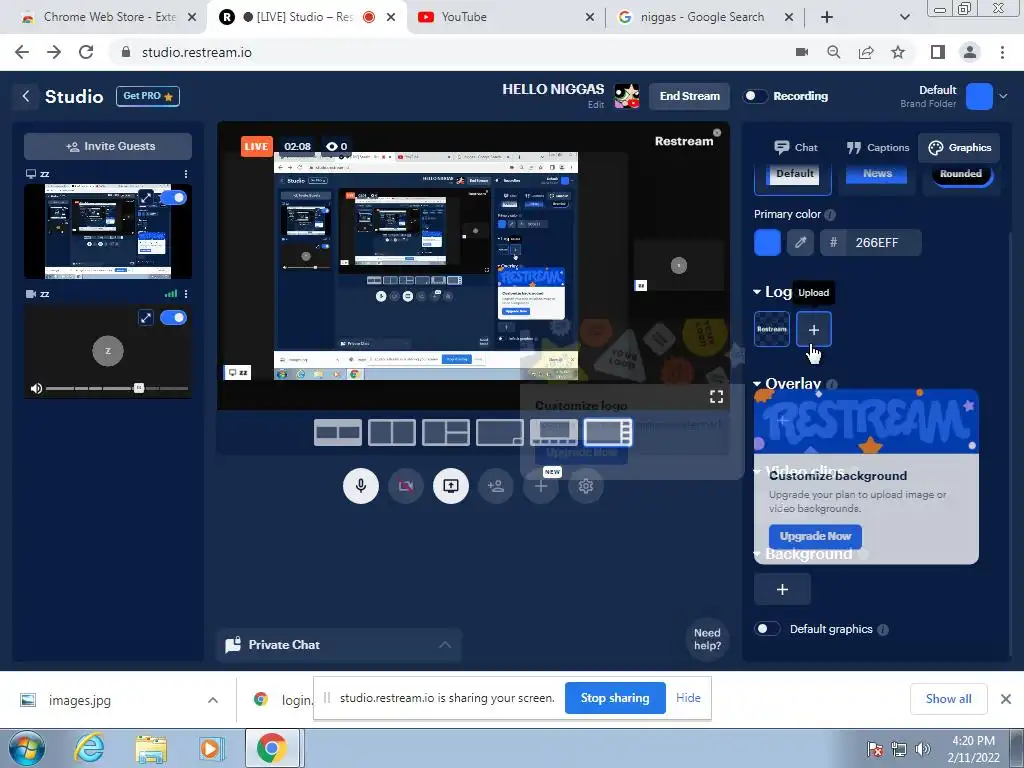Click the Need help? button
Image resolution: width=1024 pixels, height=768 pixels.
(x=707, y=639)
